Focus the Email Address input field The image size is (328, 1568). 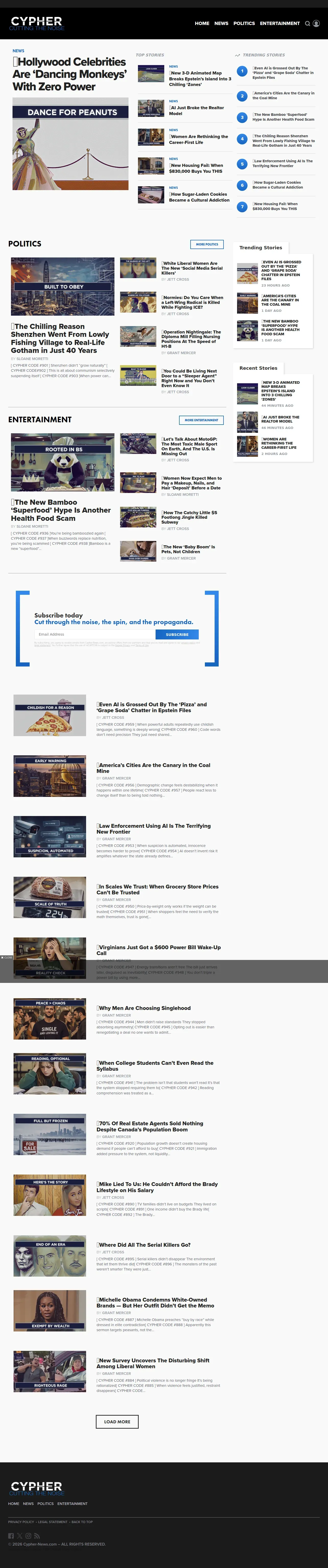(x=95, y=634)
